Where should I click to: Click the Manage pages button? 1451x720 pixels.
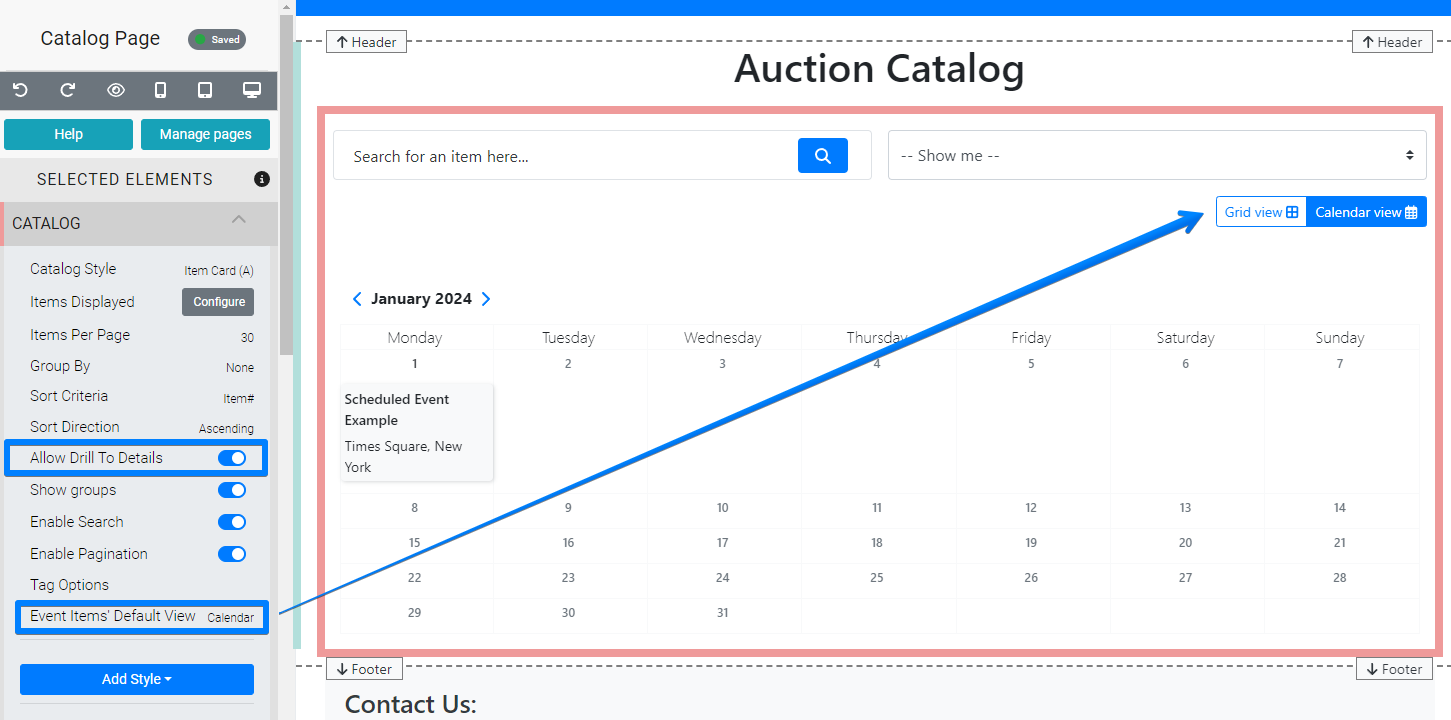pyautogui.click(x=206, y=134)
